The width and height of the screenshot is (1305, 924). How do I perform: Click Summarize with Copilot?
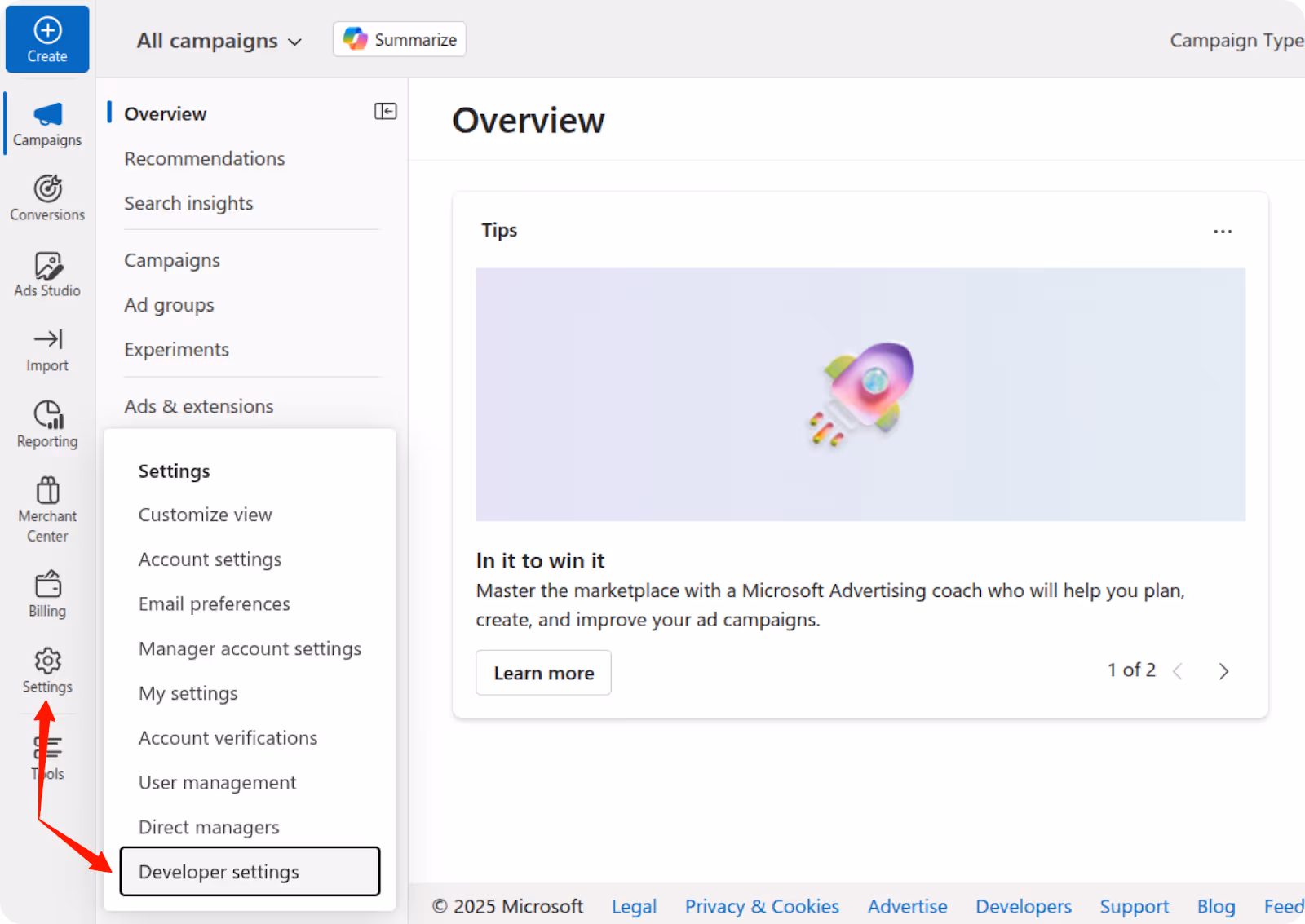(399, 38)
